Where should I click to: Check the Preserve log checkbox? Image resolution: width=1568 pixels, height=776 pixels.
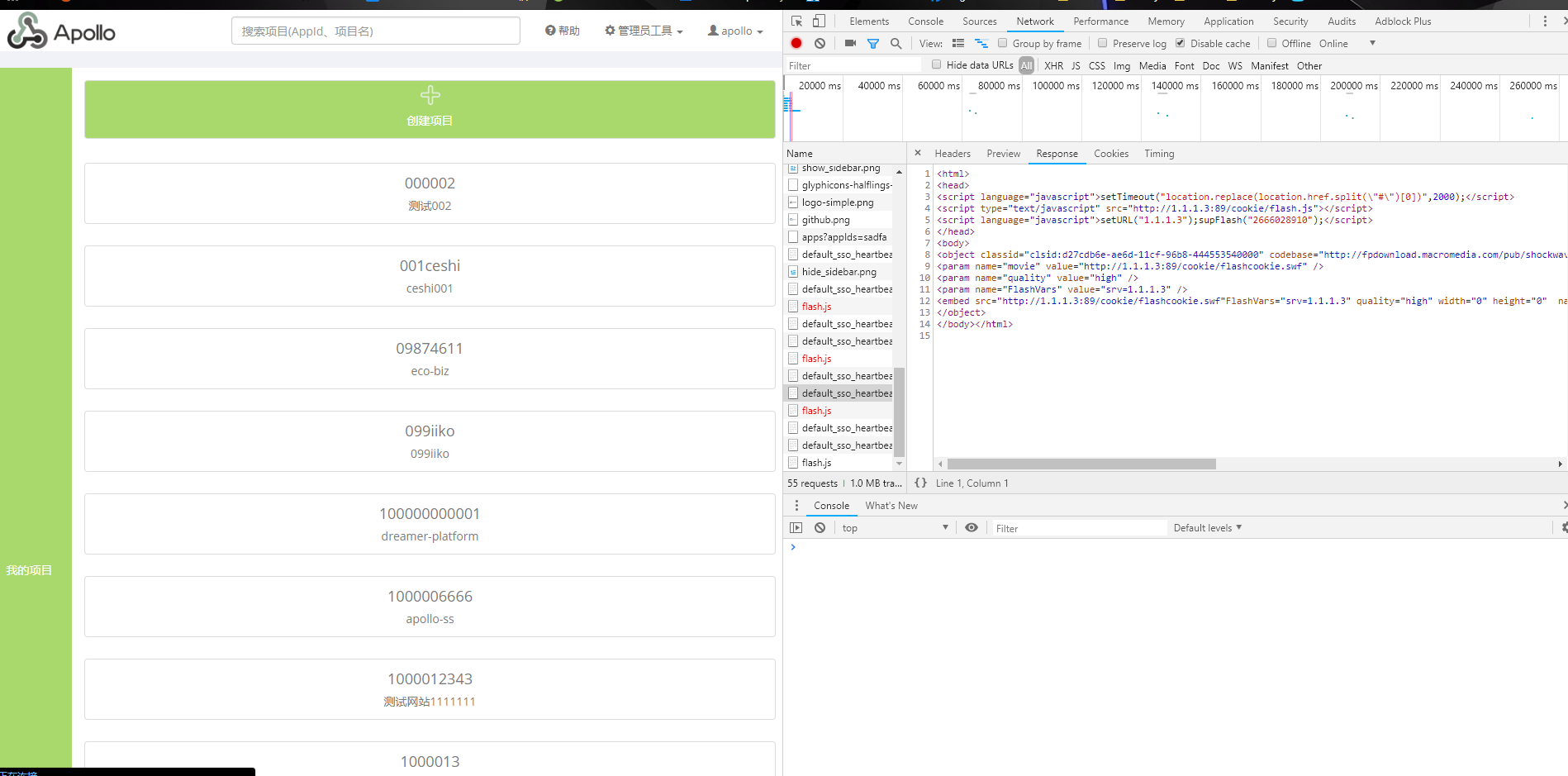tap(1103, 43)
